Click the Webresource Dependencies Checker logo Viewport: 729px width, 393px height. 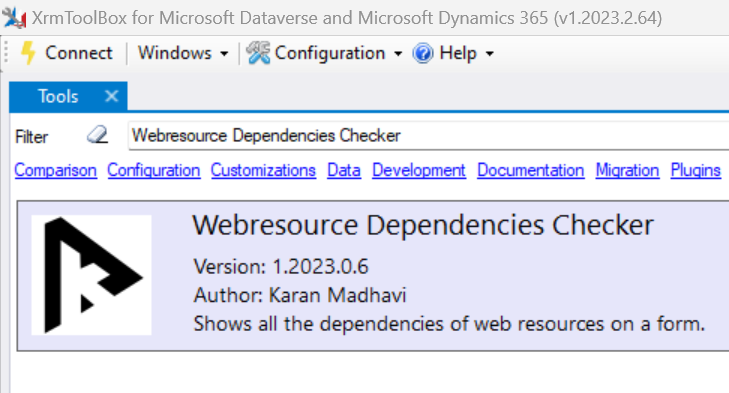[92, 275]
